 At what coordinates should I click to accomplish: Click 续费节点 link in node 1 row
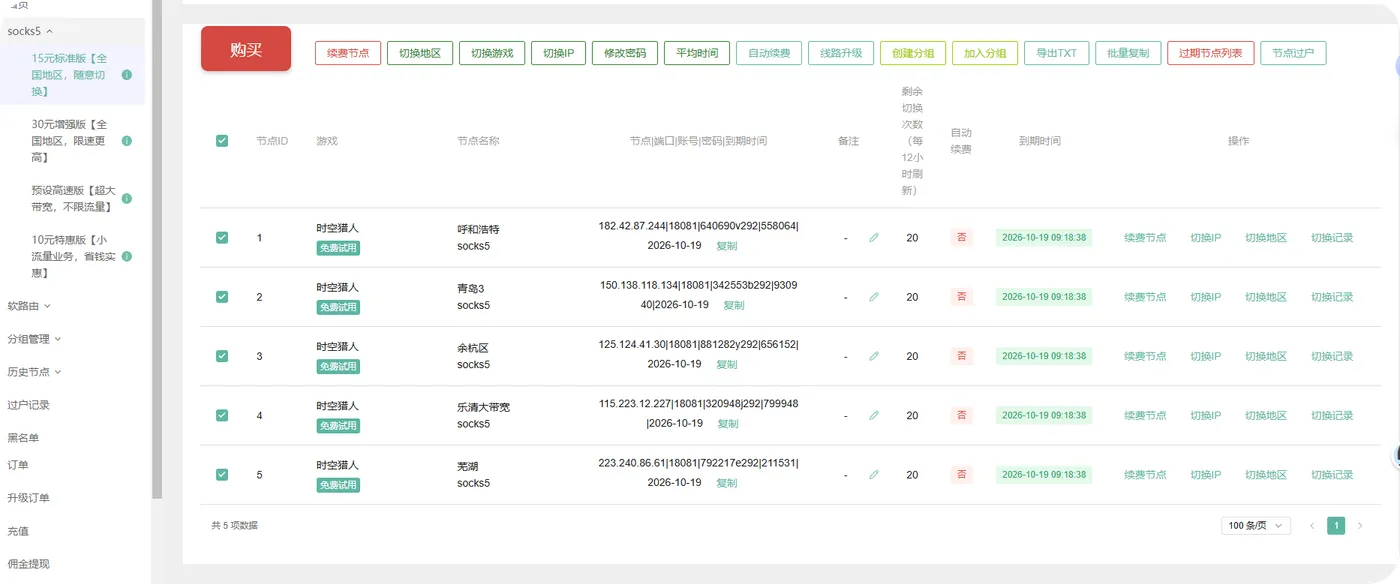point(1145,238)
